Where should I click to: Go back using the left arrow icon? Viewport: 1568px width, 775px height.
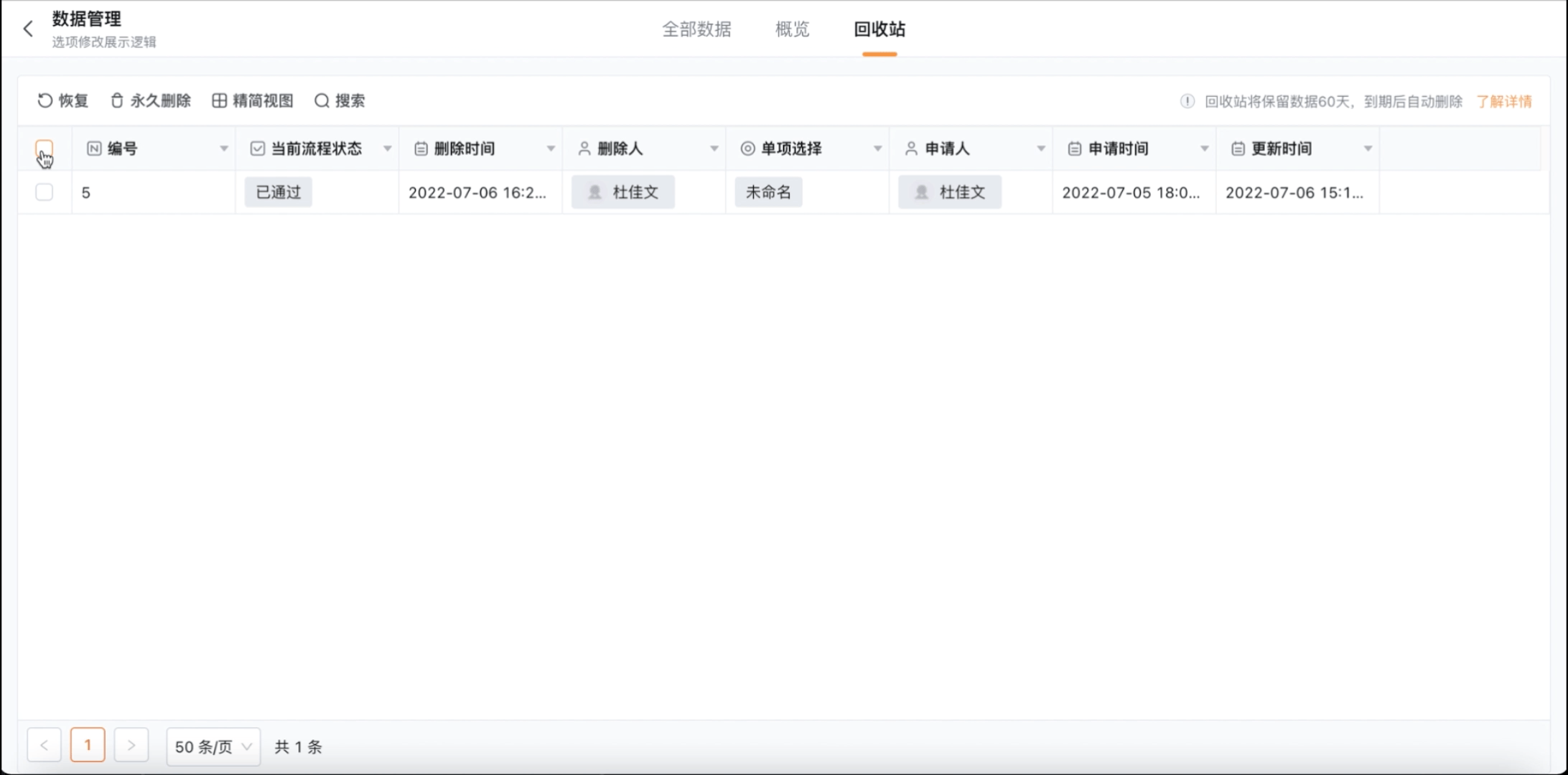(28, 29)
